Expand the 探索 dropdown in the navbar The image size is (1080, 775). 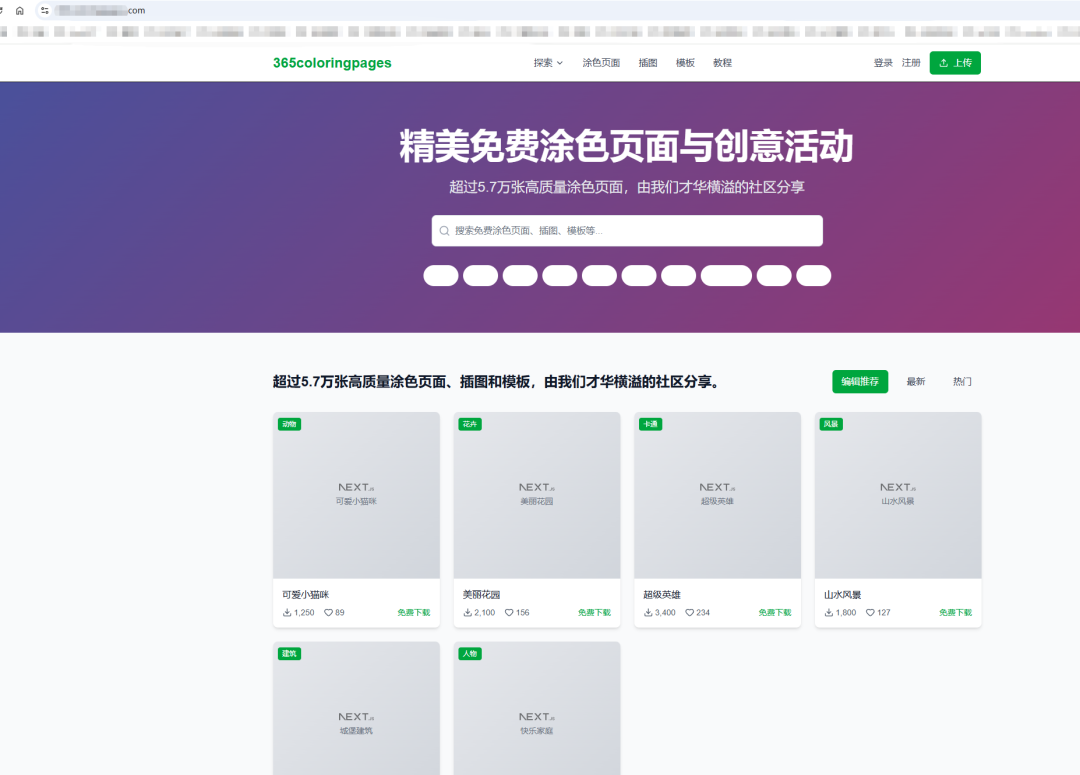point(548,62)
